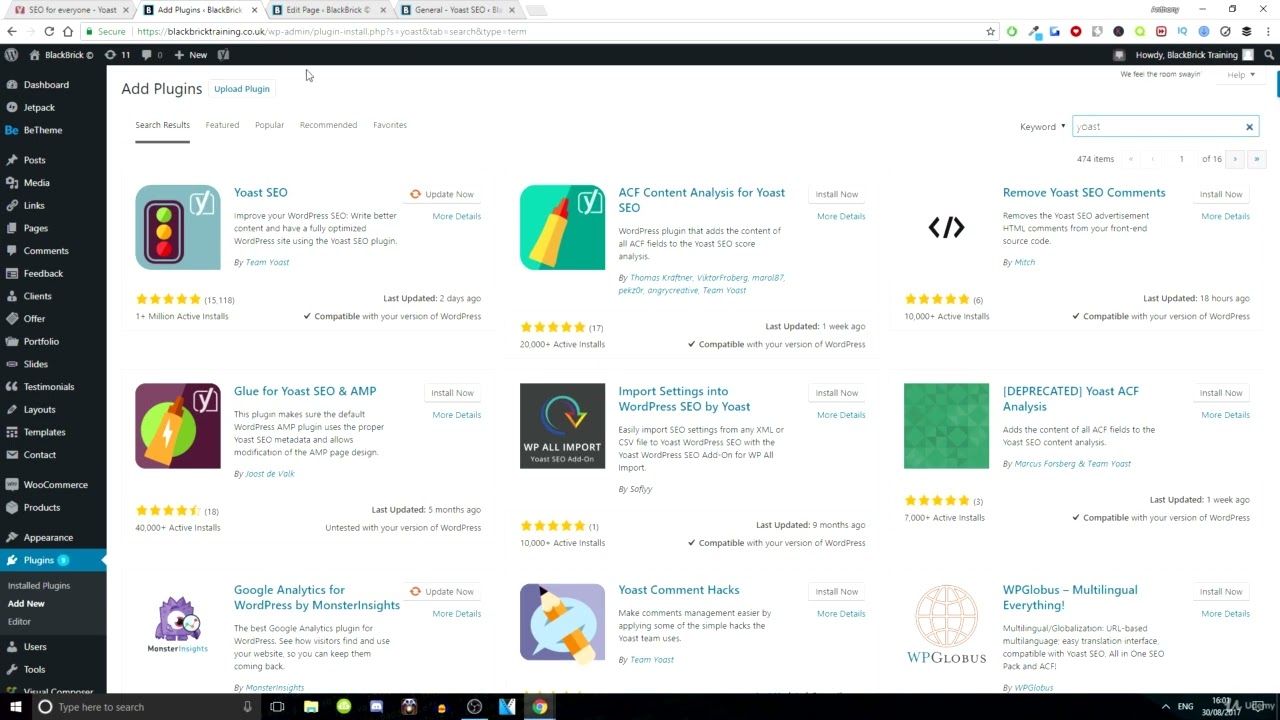Open Dashboard in WordPress sidebar
Viewport: 1280px width, 720px height.
(x=46, y=85)
